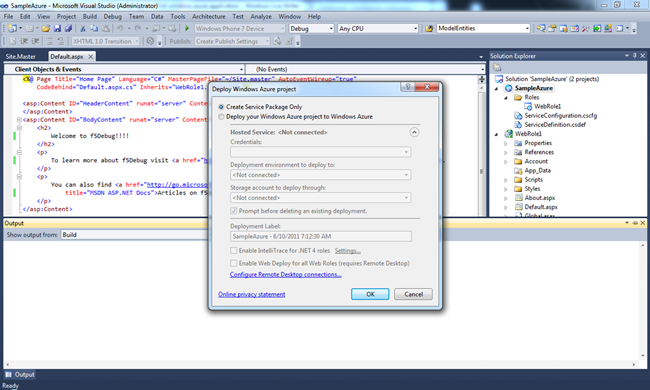The image size is (650, 390).
Task: Click the Publish Web icon after settings
Action: click(278, 41)
